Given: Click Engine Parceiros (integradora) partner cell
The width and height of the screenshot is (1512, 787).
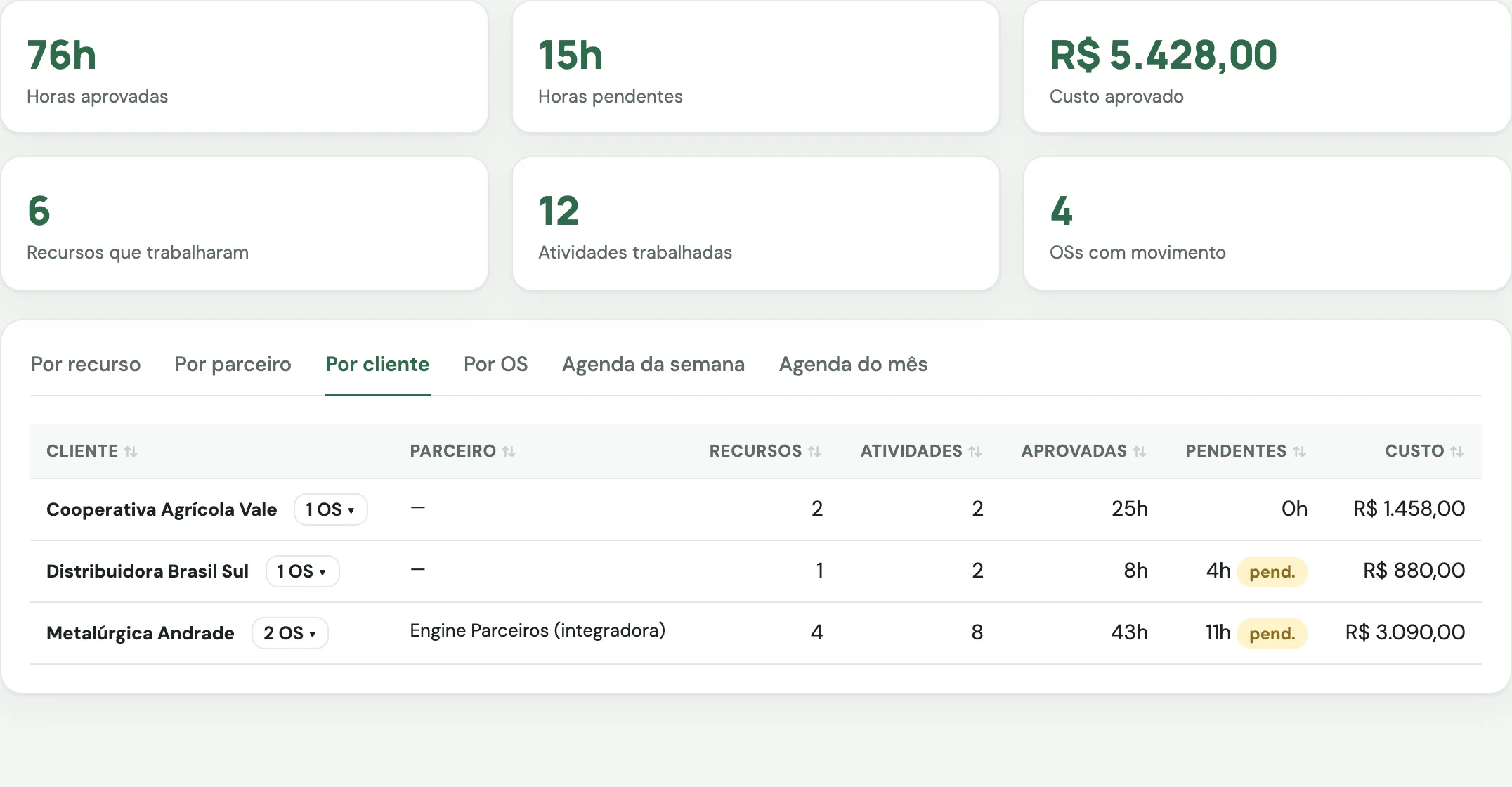Looking at the screenshot, I should [x=537, y=630].
